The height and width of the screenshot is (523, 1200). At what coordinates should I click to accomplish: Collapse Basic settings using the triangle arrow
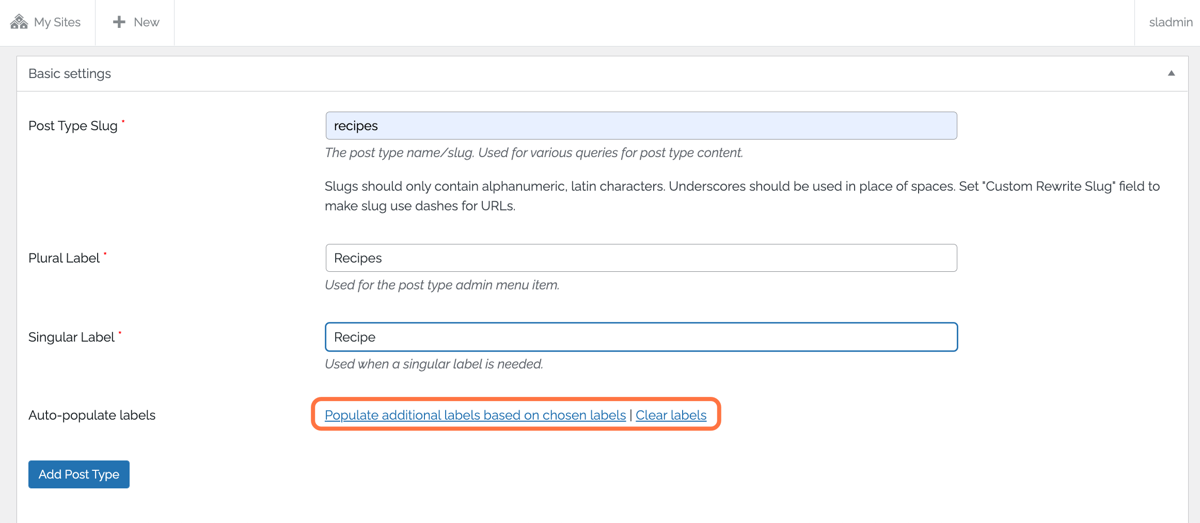click(x=1171, y=73)
